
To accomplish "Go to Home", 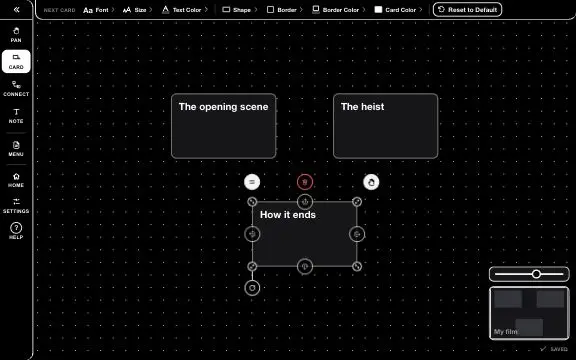I will pos(16,180).
